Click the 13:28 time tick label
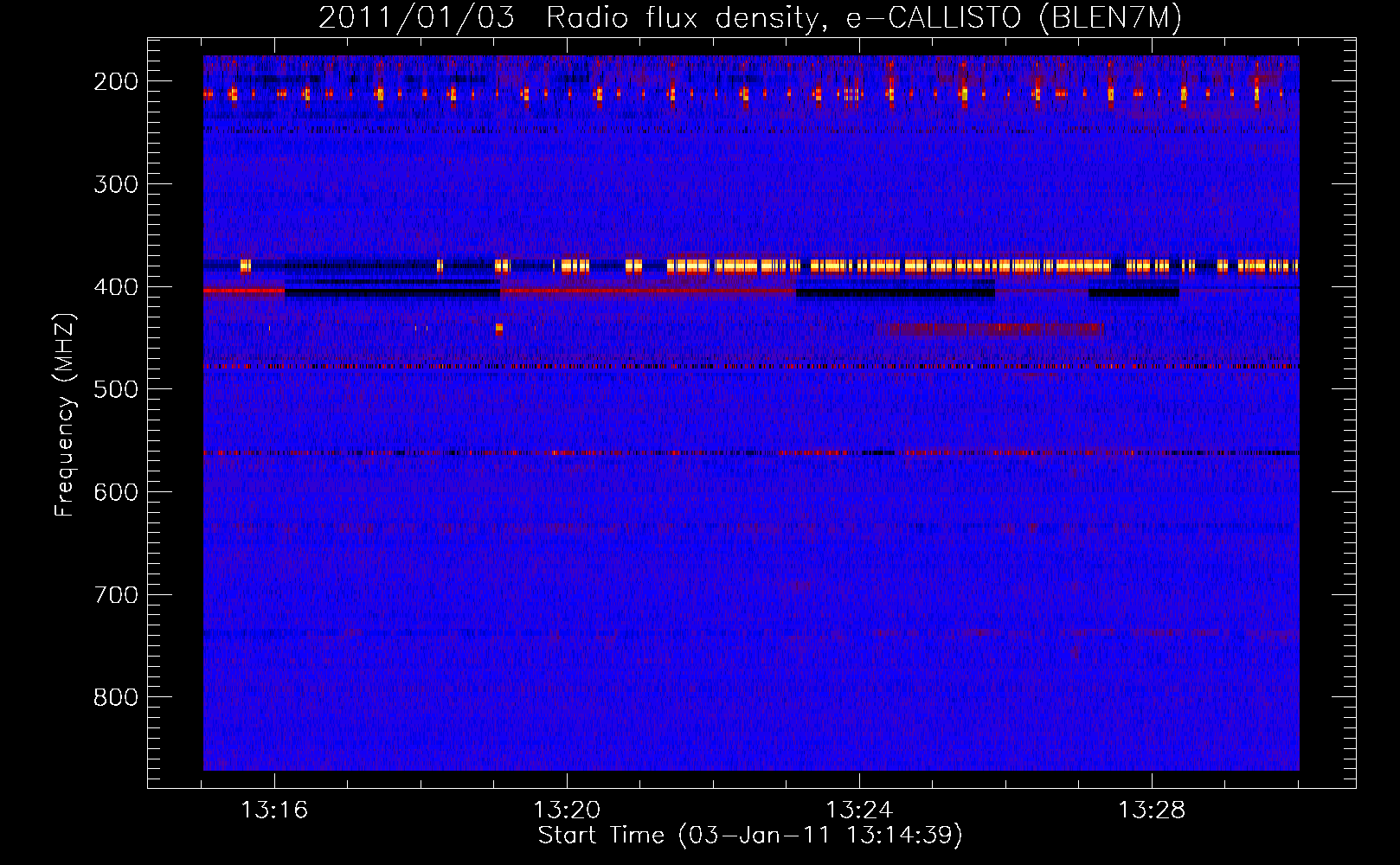Viewport: 1400px width, 865px height. coord(1152,811)
